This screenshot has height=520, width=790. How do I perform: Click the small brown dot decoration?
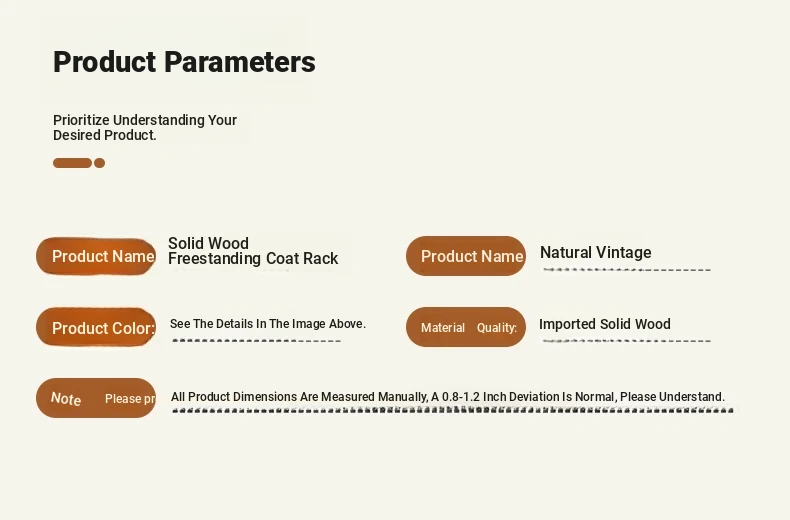[x=99, y=163]
